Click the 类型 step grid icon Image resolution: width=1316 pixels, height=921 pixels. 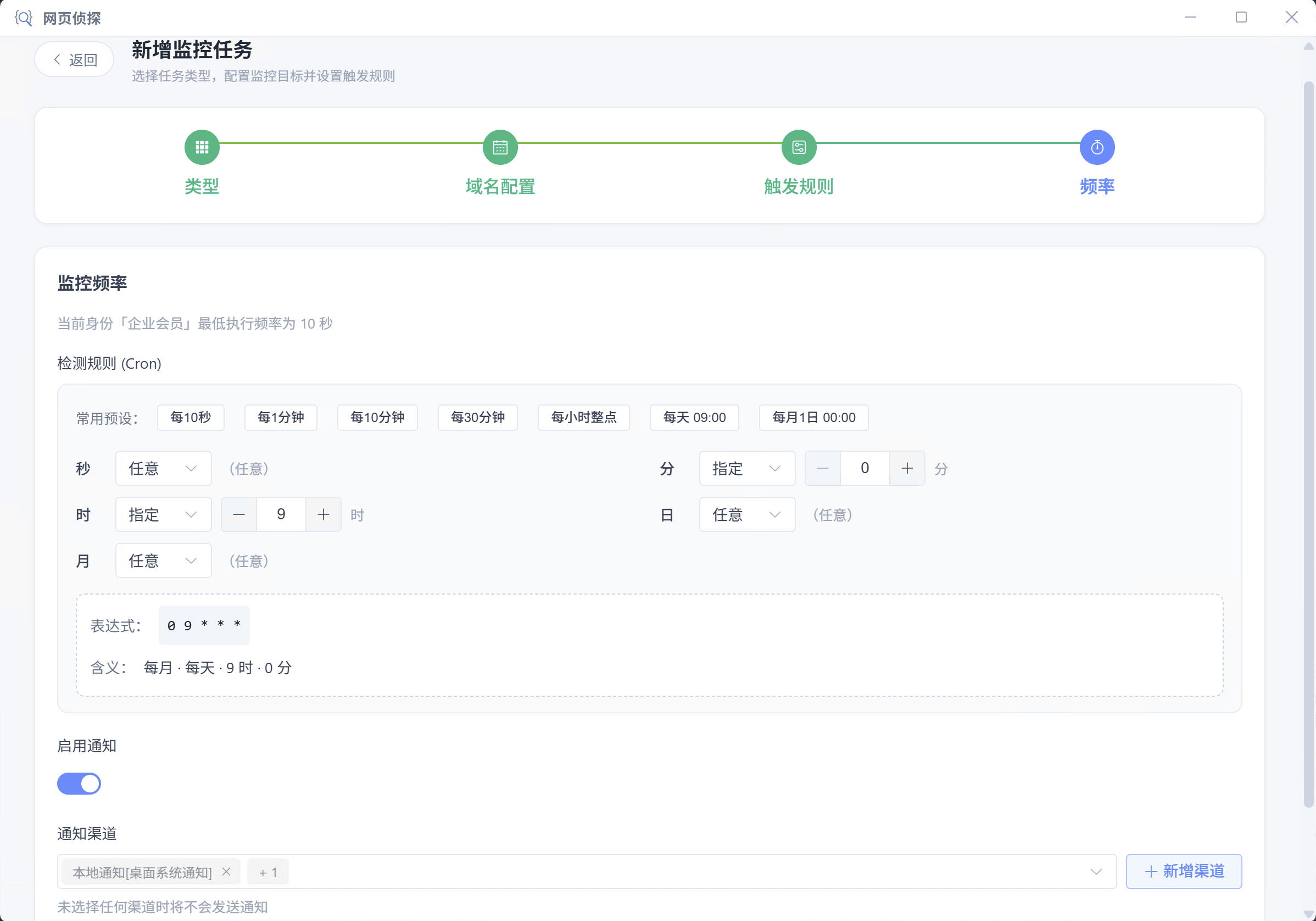pos(202,147)
